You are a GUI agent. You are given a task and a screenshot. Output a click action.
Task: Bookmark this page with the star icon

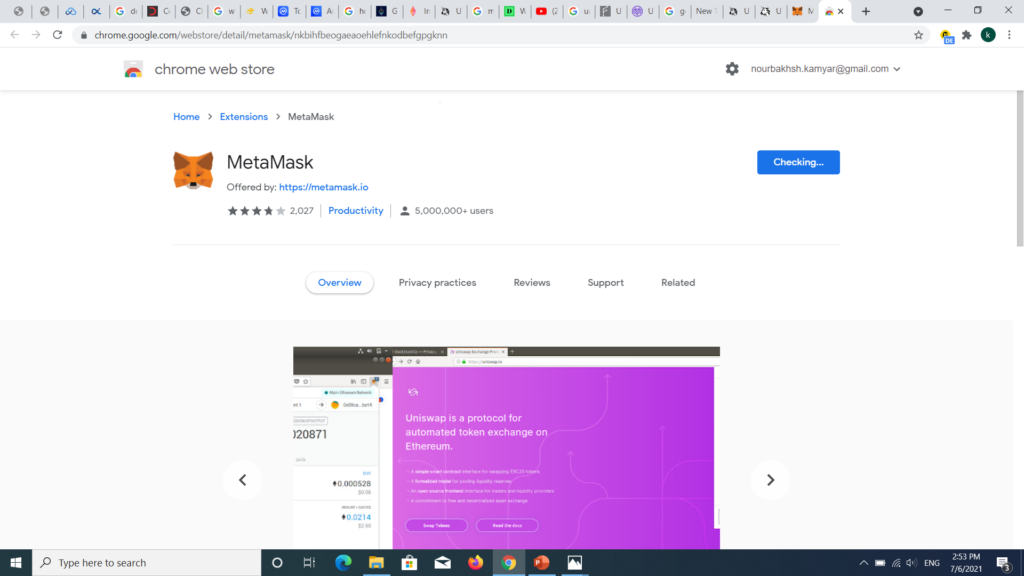coord(918,35)
